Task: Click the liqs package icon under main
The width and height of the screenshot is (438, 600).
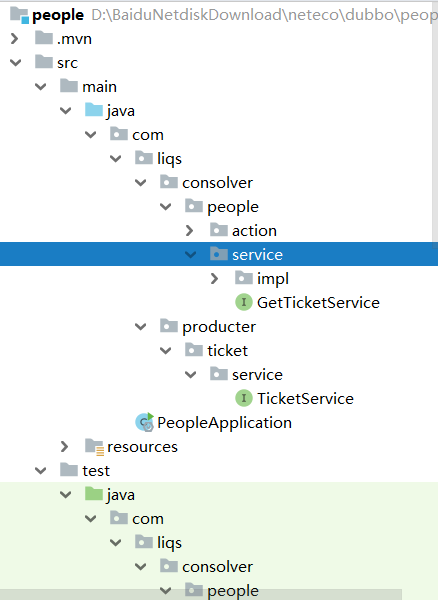Action: pos(144,158)
